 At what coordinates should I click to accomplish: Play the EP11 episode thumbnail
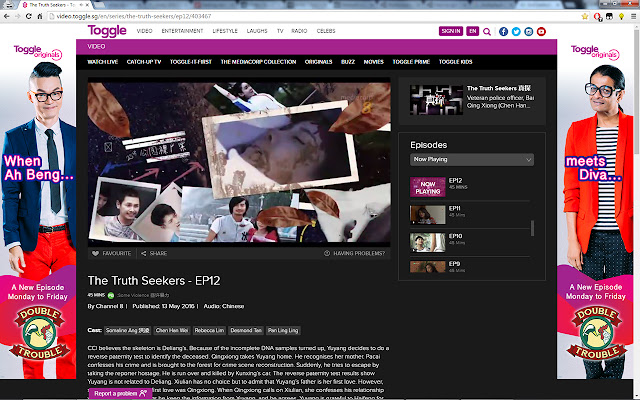coord(428,215)
